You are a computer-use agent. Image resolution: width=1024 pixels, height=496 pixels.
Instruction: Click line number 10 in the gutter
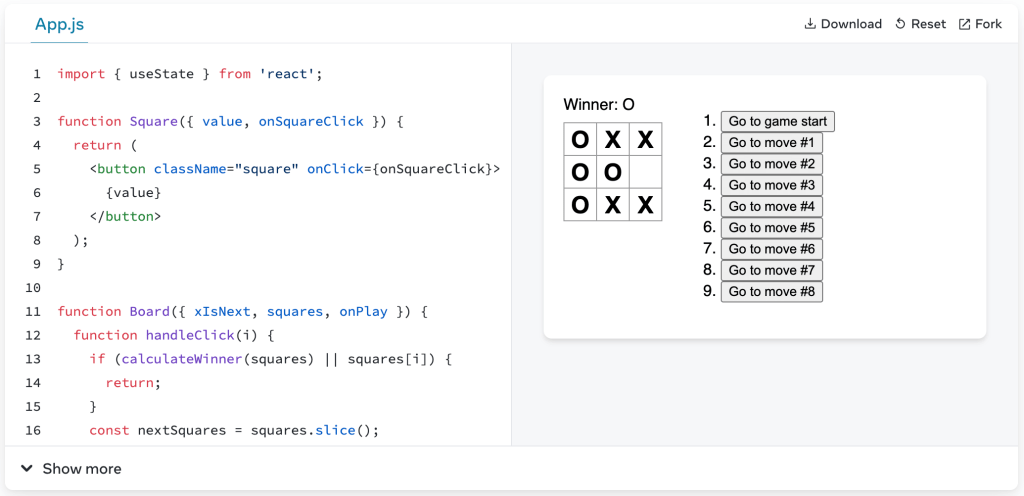33,287
